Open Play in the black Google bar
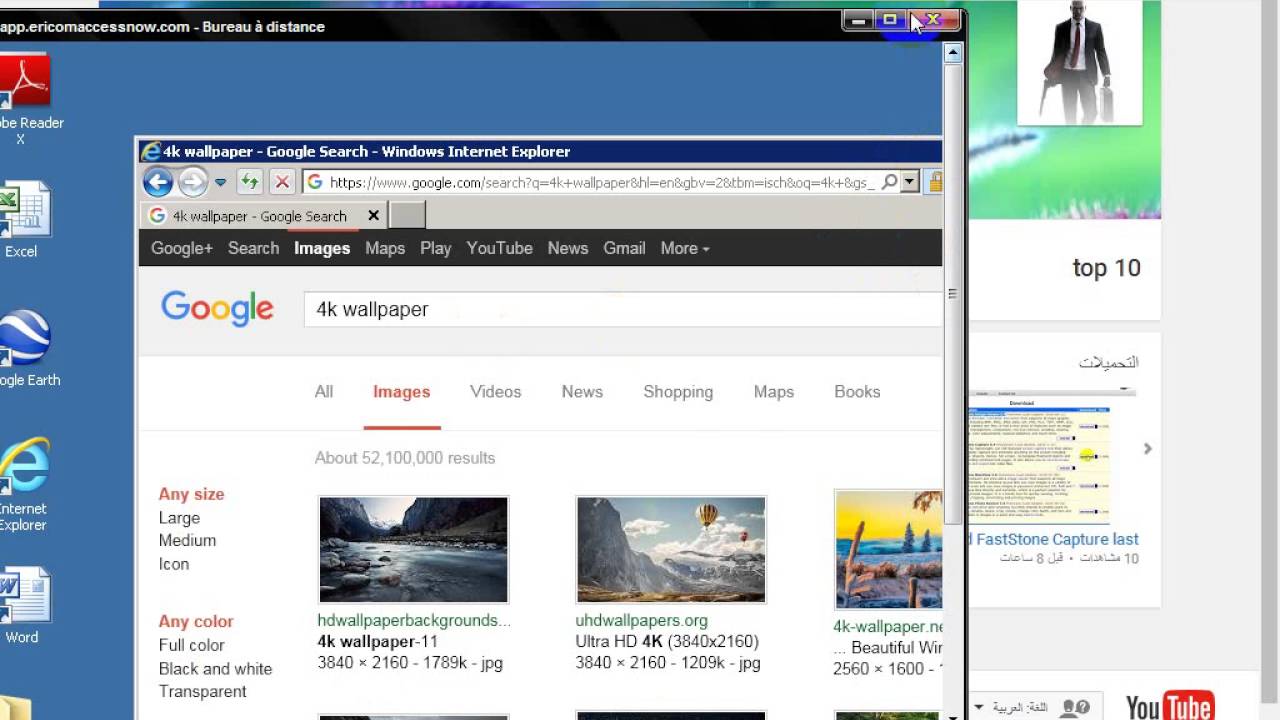Viewport: 1280px width, 720px height. coord(435,248)
